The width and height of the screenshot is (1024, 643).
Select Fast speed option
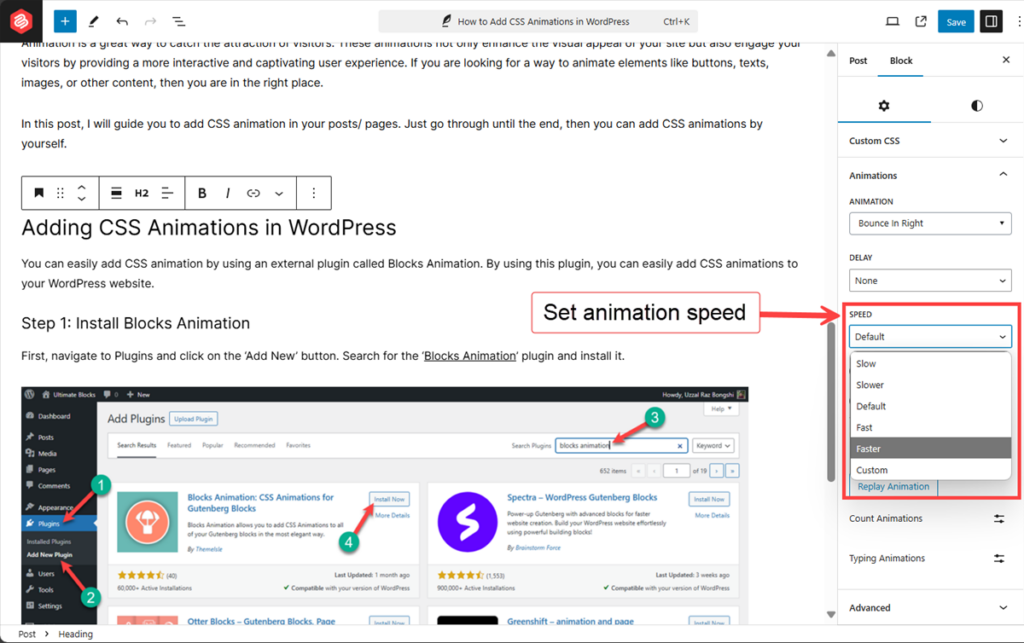coord(930,428)
